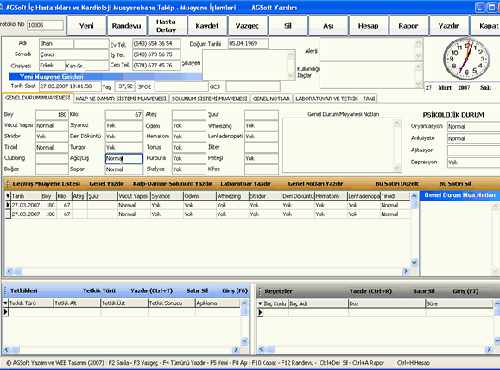Click the Ateş input field
Image resolution: width=500 pixels, height=370 pixels.
pos(189,115)
